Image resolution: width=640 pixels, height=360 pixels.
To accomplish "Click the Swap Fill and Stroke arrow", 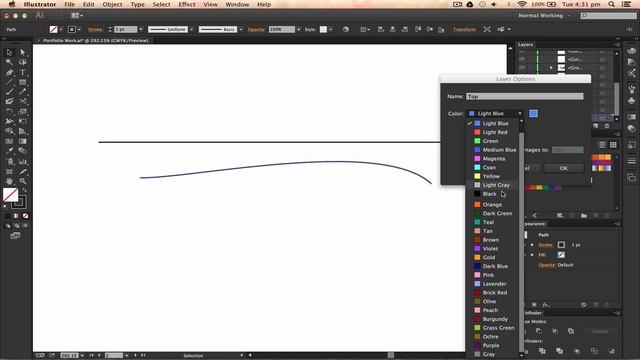I will (x=24, y=191).
